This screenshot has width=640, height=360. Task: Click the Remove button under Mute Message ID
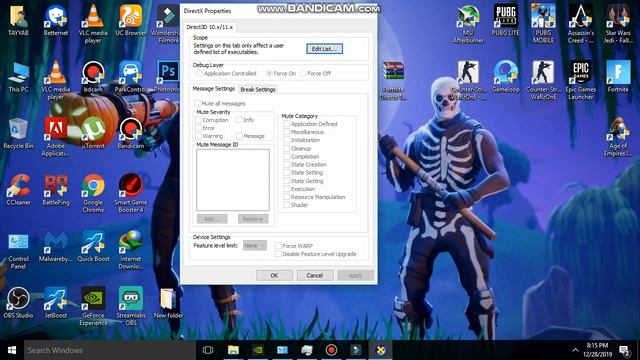pos(253,219)
